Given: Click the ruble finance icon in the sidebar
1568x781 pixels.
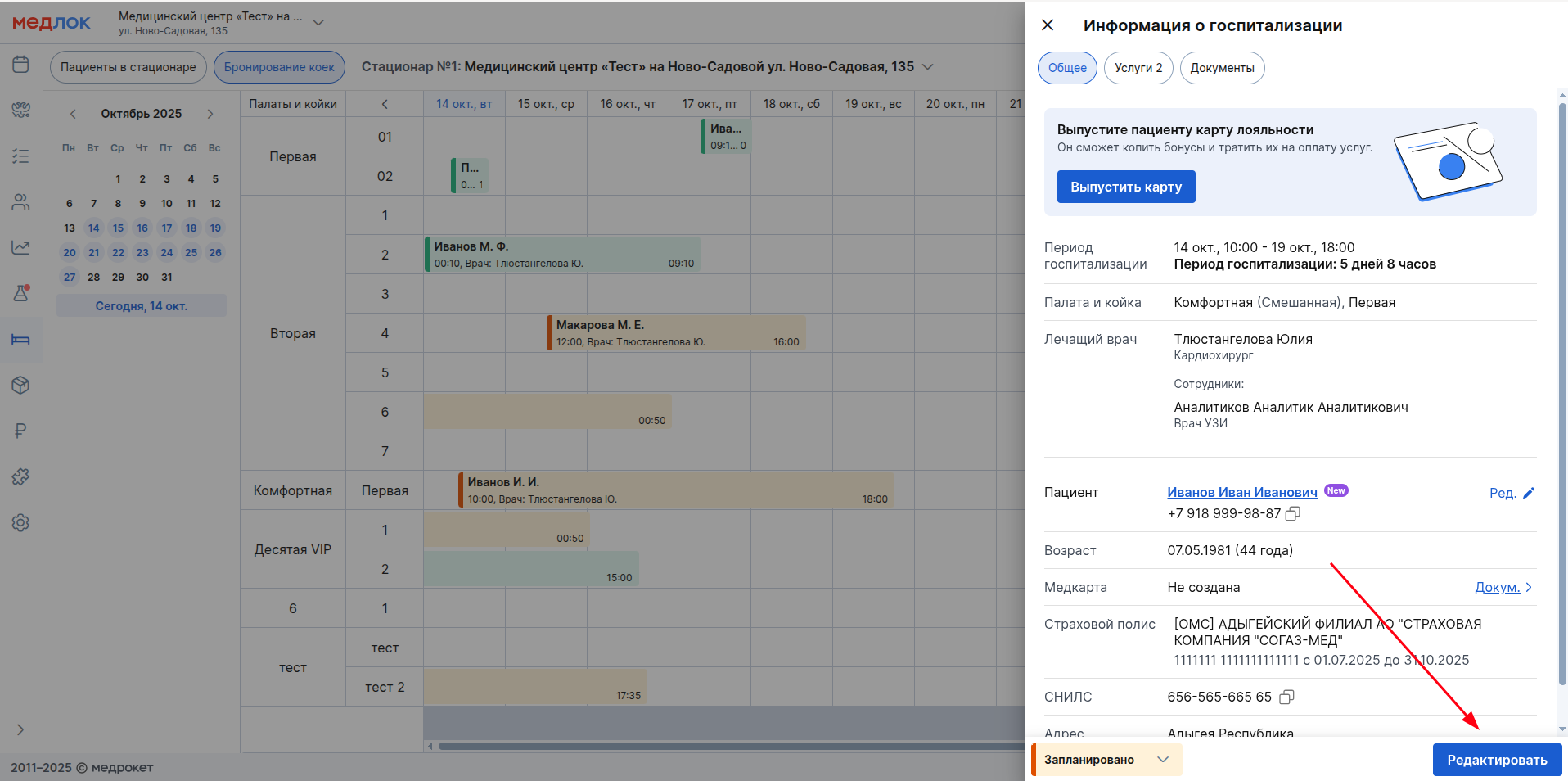Looking at the screenshot, I should (20, 431).
